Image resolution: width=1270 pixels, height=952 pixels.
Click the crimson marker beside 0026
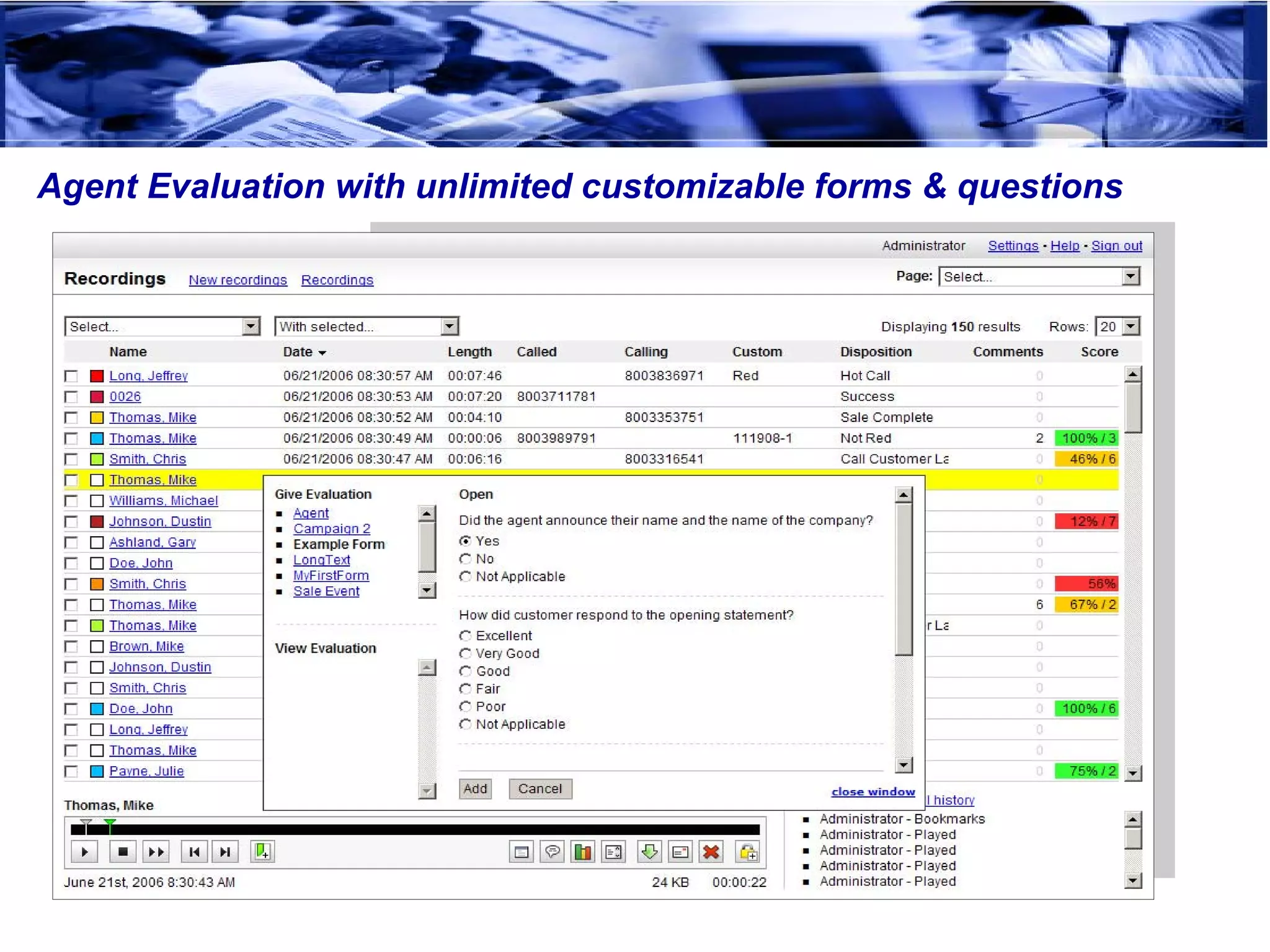tap(97, 397)
